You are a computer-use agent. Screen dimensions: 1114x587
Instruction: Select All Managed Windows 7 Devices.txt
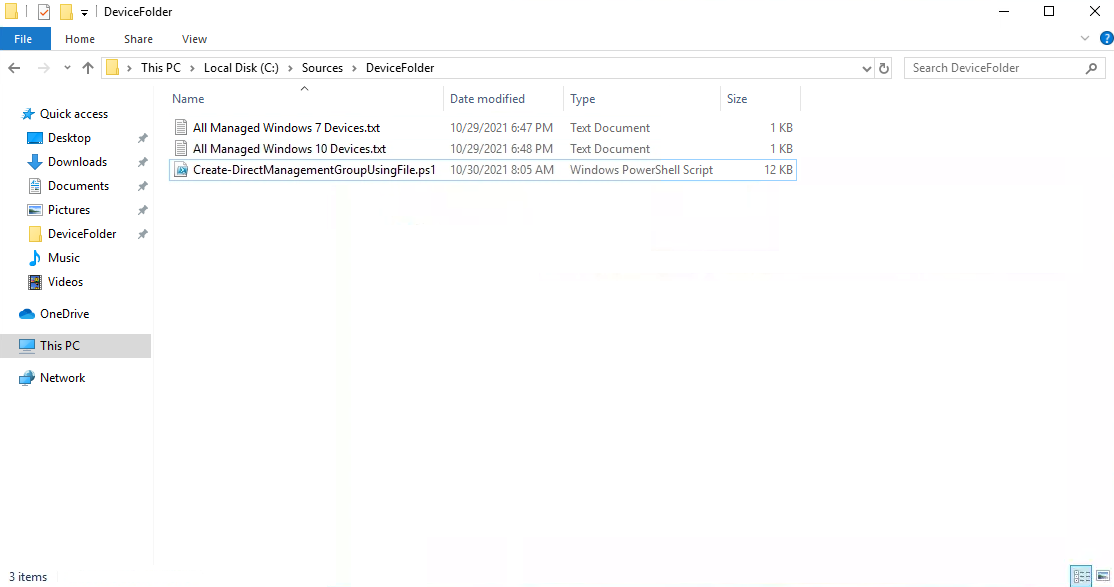(x=286, y=128)
